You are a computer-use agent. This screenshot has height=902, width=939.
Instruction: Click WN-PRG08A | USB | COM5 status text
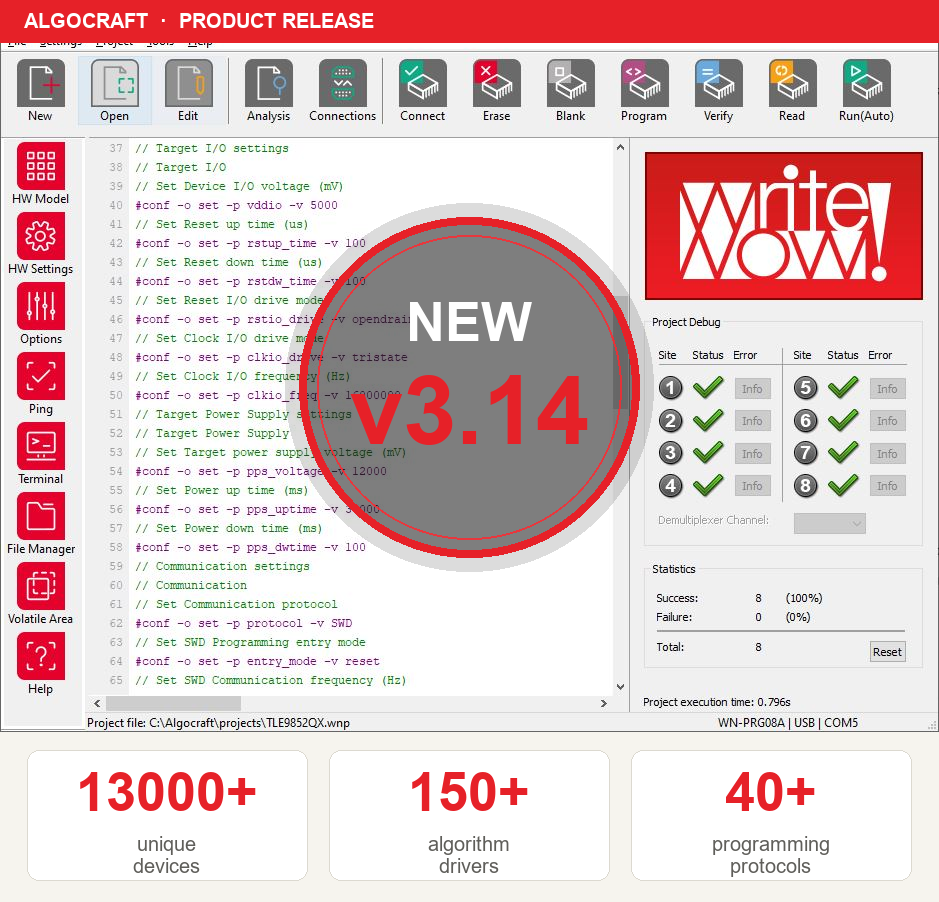pos(787,723)
